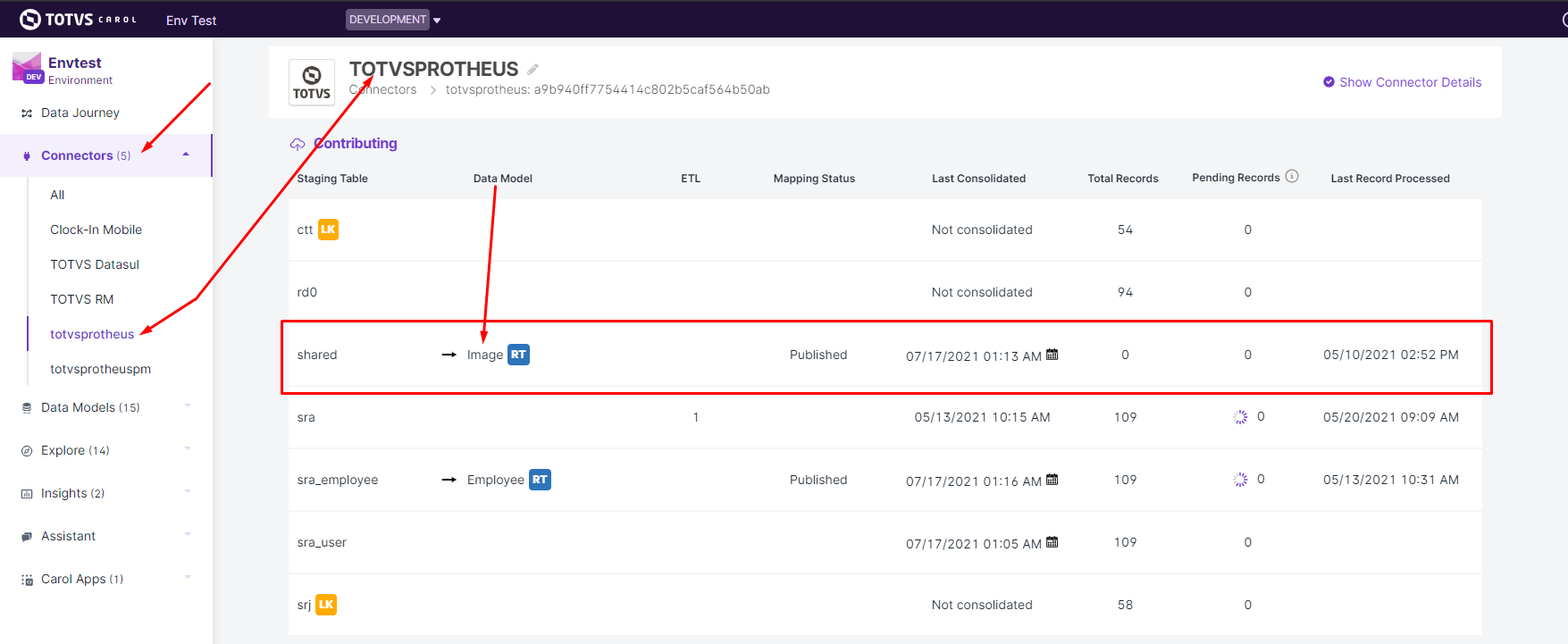Click the Data Models sidebar icon

[27, 408]
